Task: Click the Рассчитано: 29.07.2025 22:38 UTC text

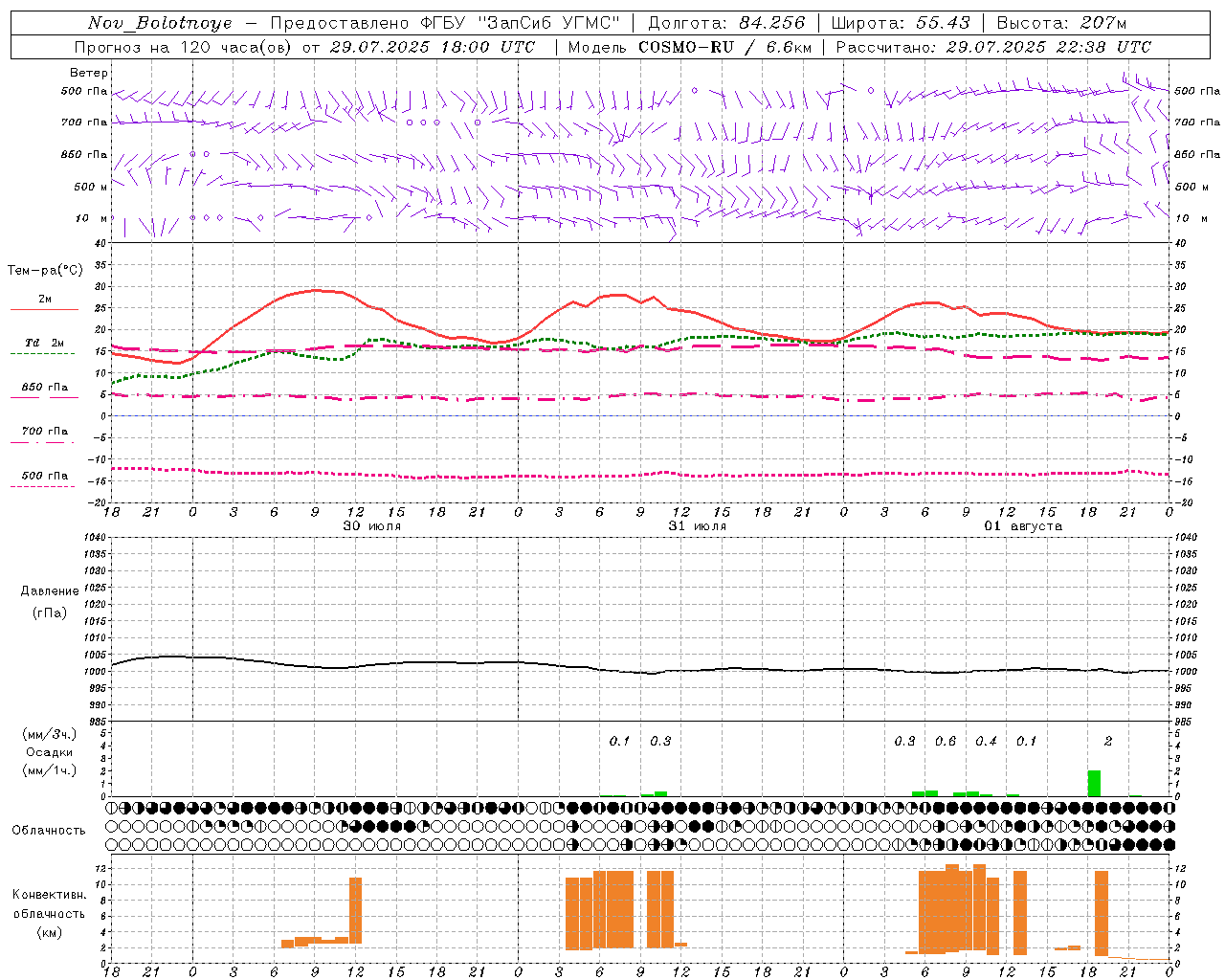Action: (993, 47)
